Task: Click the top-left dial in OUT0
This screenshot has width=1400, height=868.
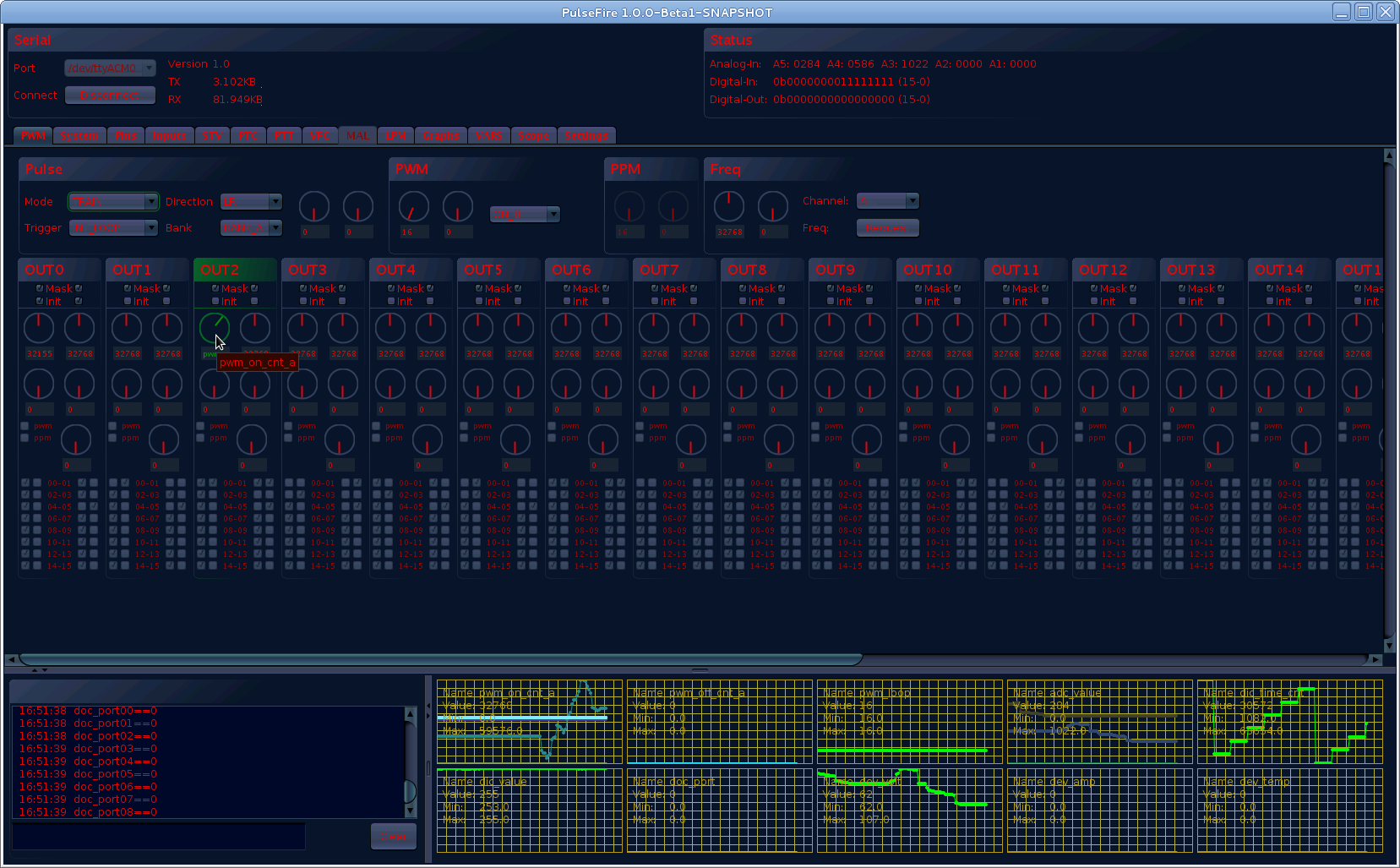Action: pos(39,328)
